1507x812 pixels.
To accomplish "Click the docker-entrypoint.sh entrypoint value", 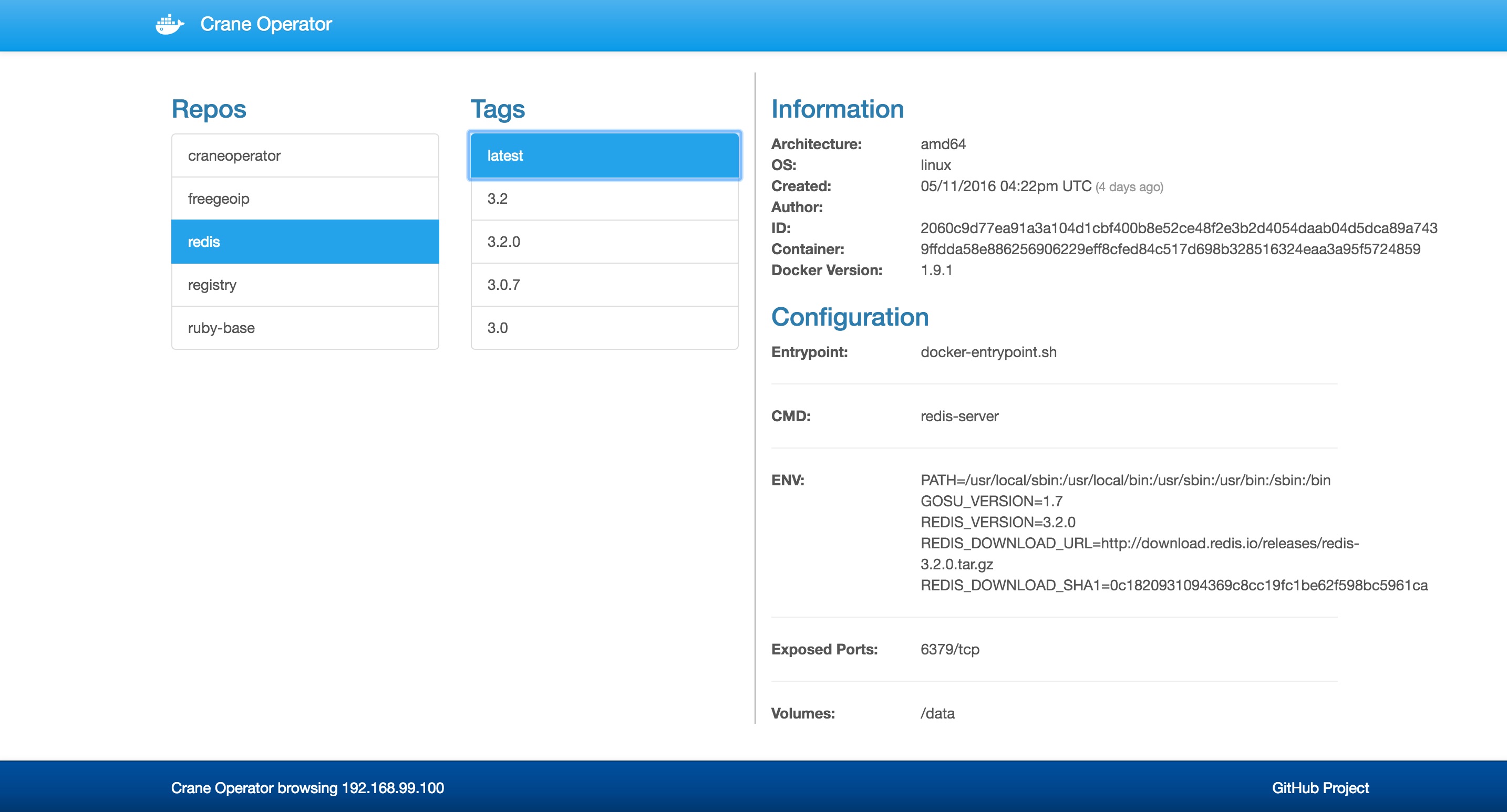I will [x=988, y=352].
